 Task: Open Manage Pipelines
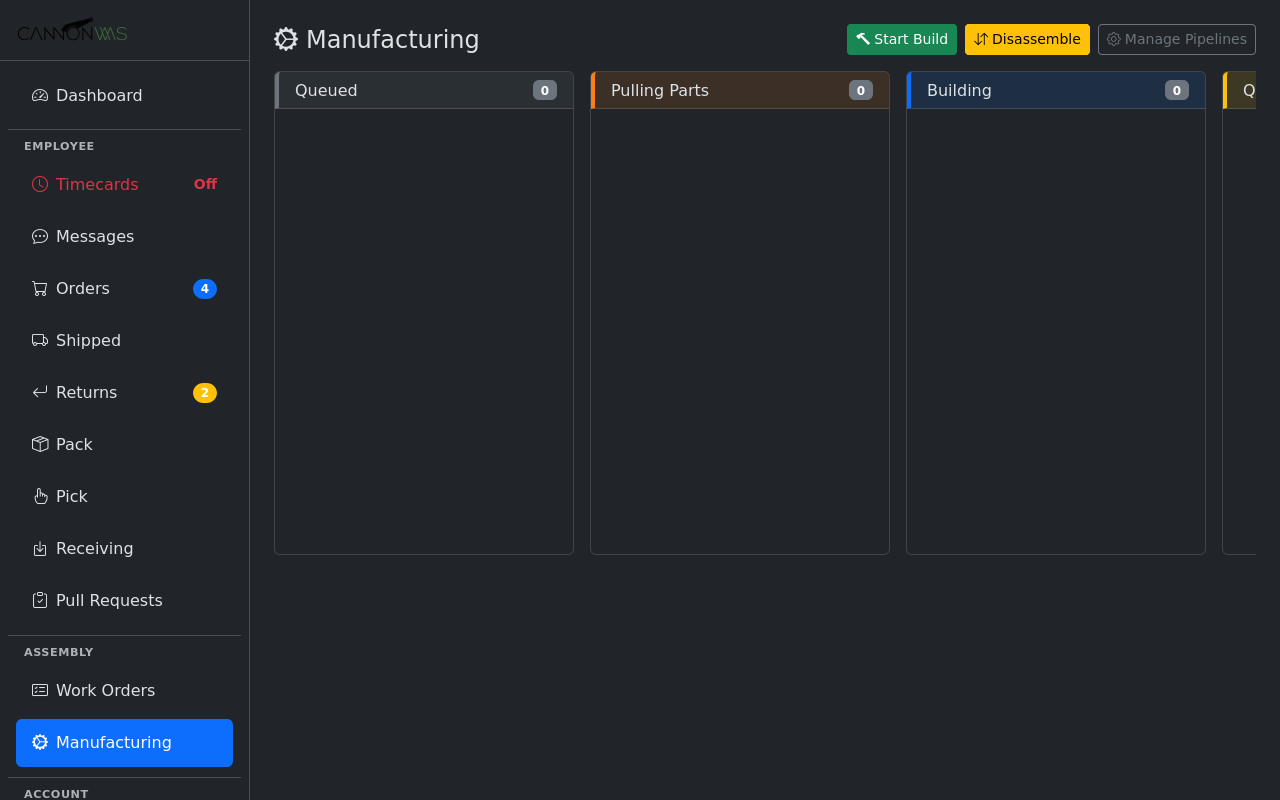point(1176,39)
